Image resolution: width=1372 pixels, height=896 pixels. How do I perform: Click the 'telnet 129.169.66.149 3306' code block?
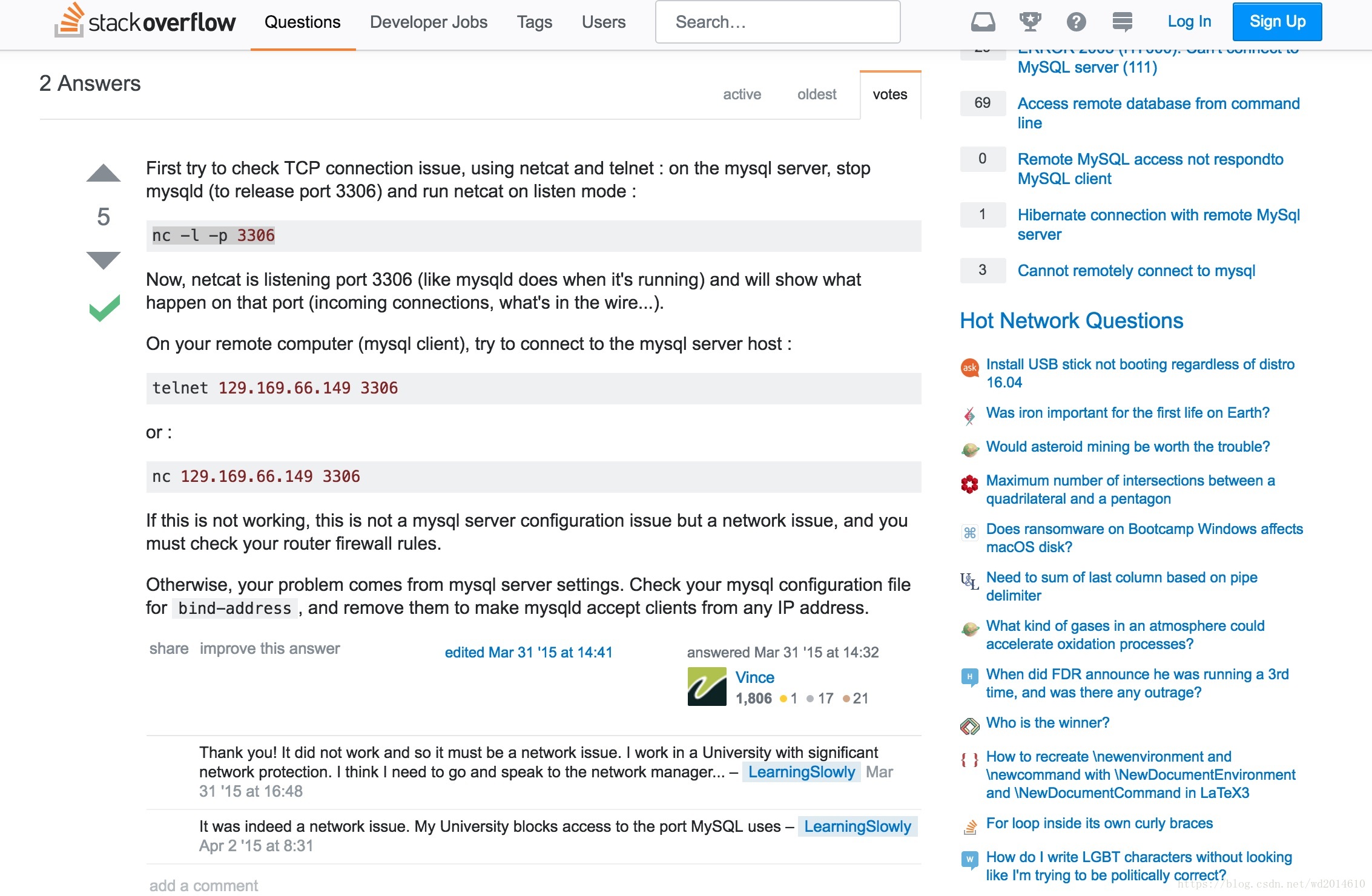tap(533, 388)
